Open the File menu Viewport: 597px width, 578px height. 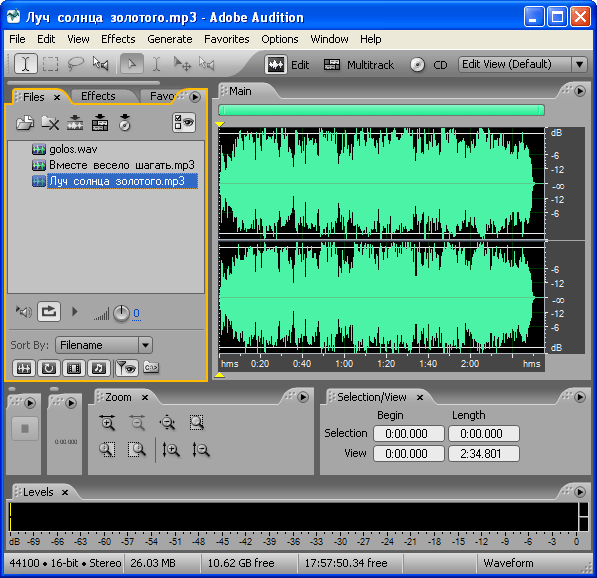click(17, 39)
